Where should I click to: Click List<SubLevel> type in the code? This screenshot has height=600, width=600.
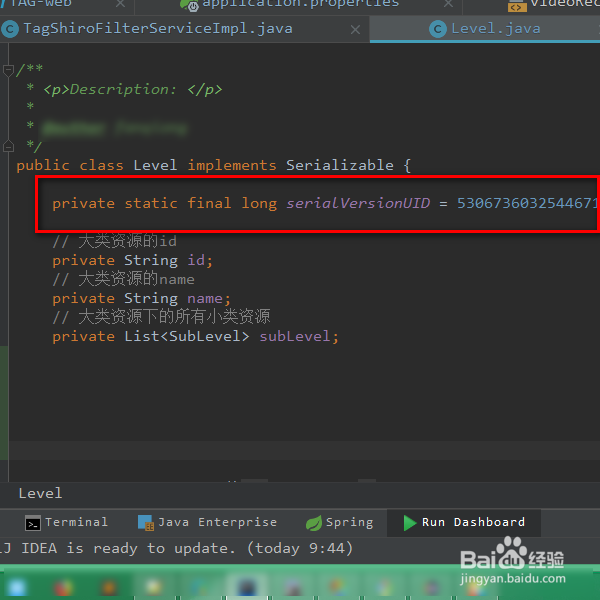187,336
